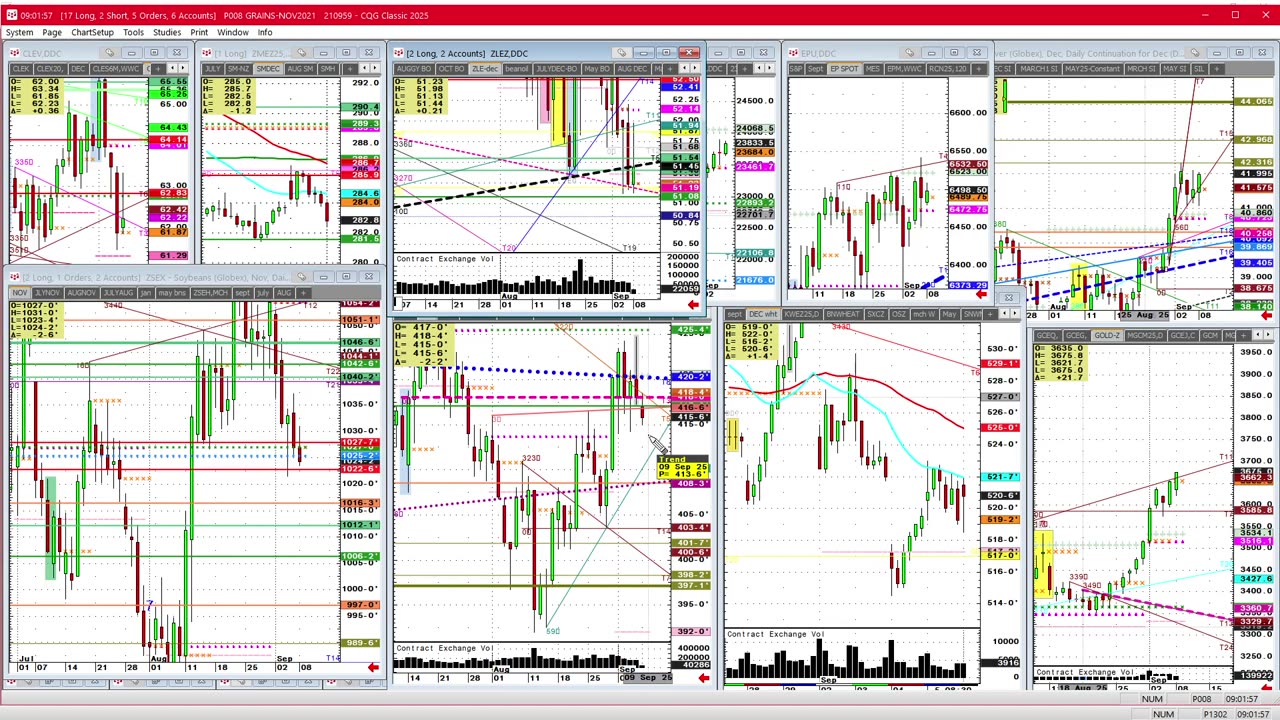Viewport: 1280px width, 720px height.
Task: Click red arrow at corn chart bottom
Action: click(x=703, y=679)
